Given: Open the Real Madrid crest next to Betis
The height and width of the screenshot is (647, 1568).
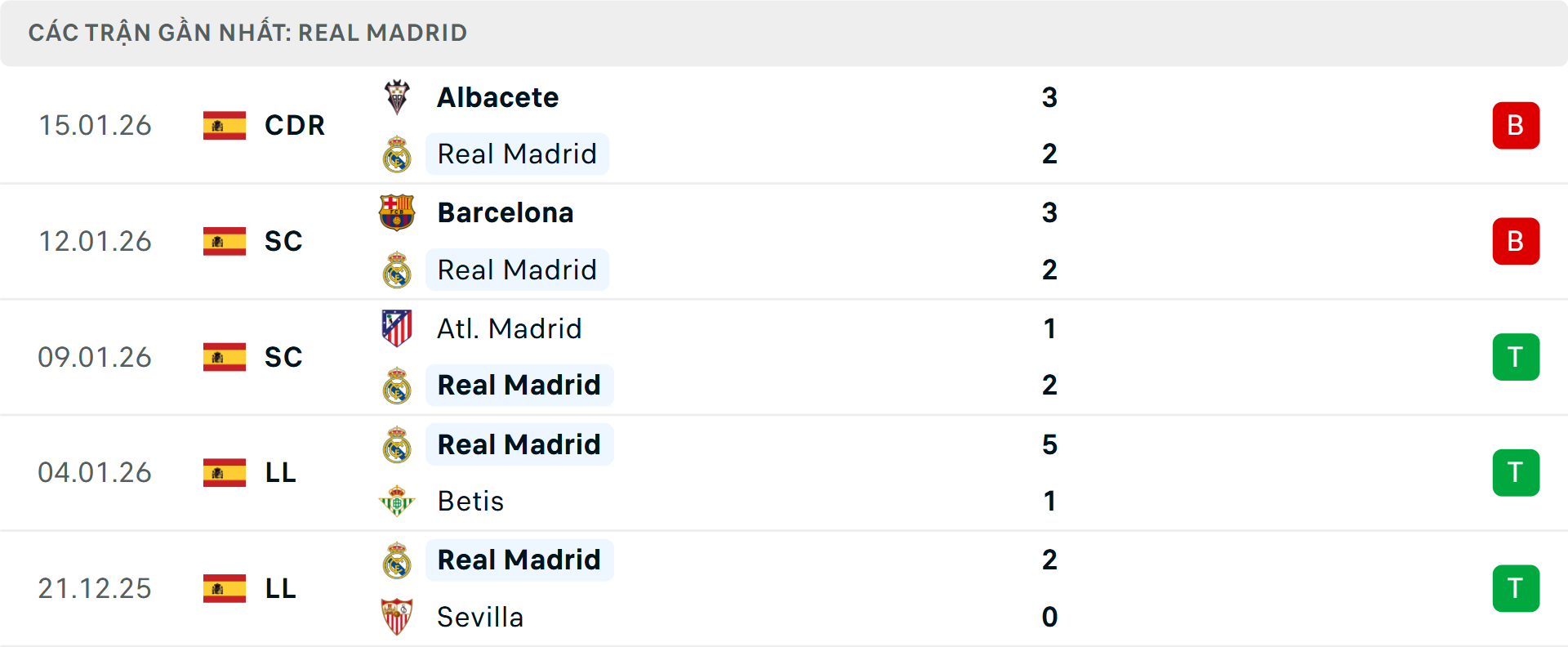Looking at the screenshot, I should pos(398,444).
